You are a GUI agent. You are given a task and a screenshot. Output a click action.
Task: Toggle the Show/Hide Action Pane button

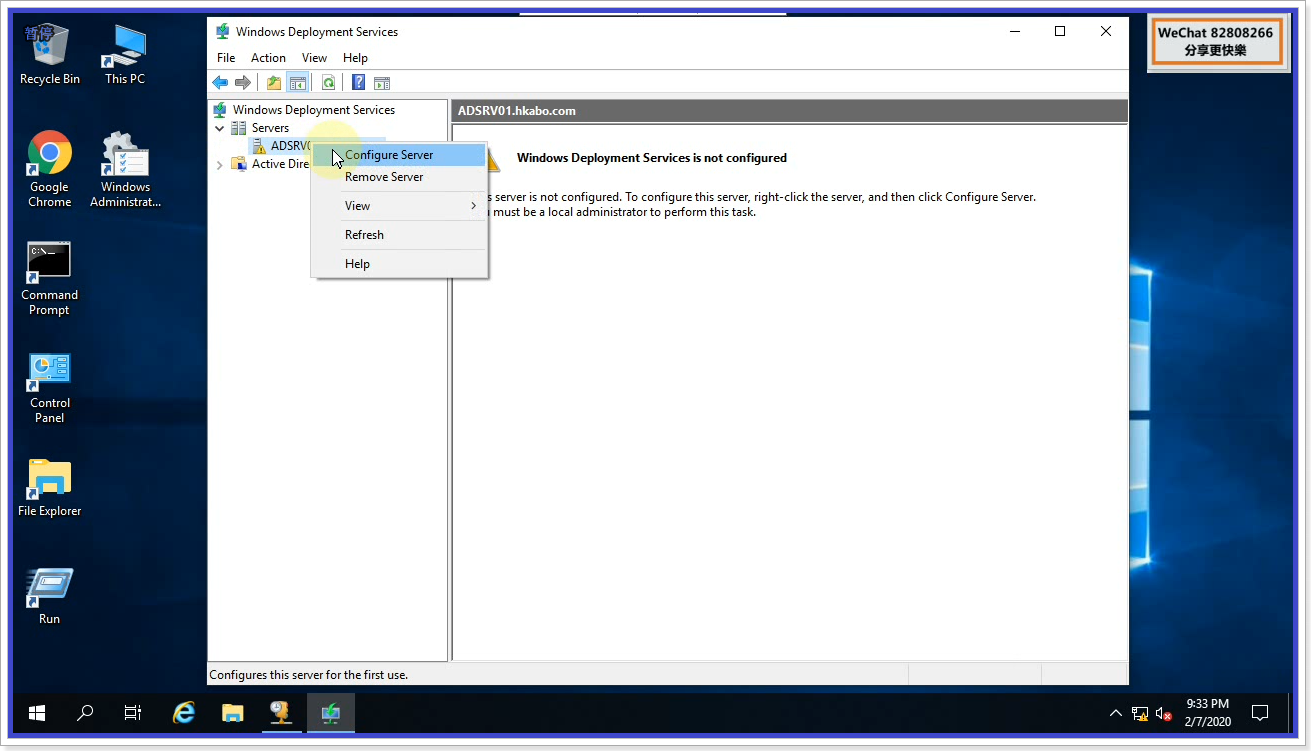(382, 83)
